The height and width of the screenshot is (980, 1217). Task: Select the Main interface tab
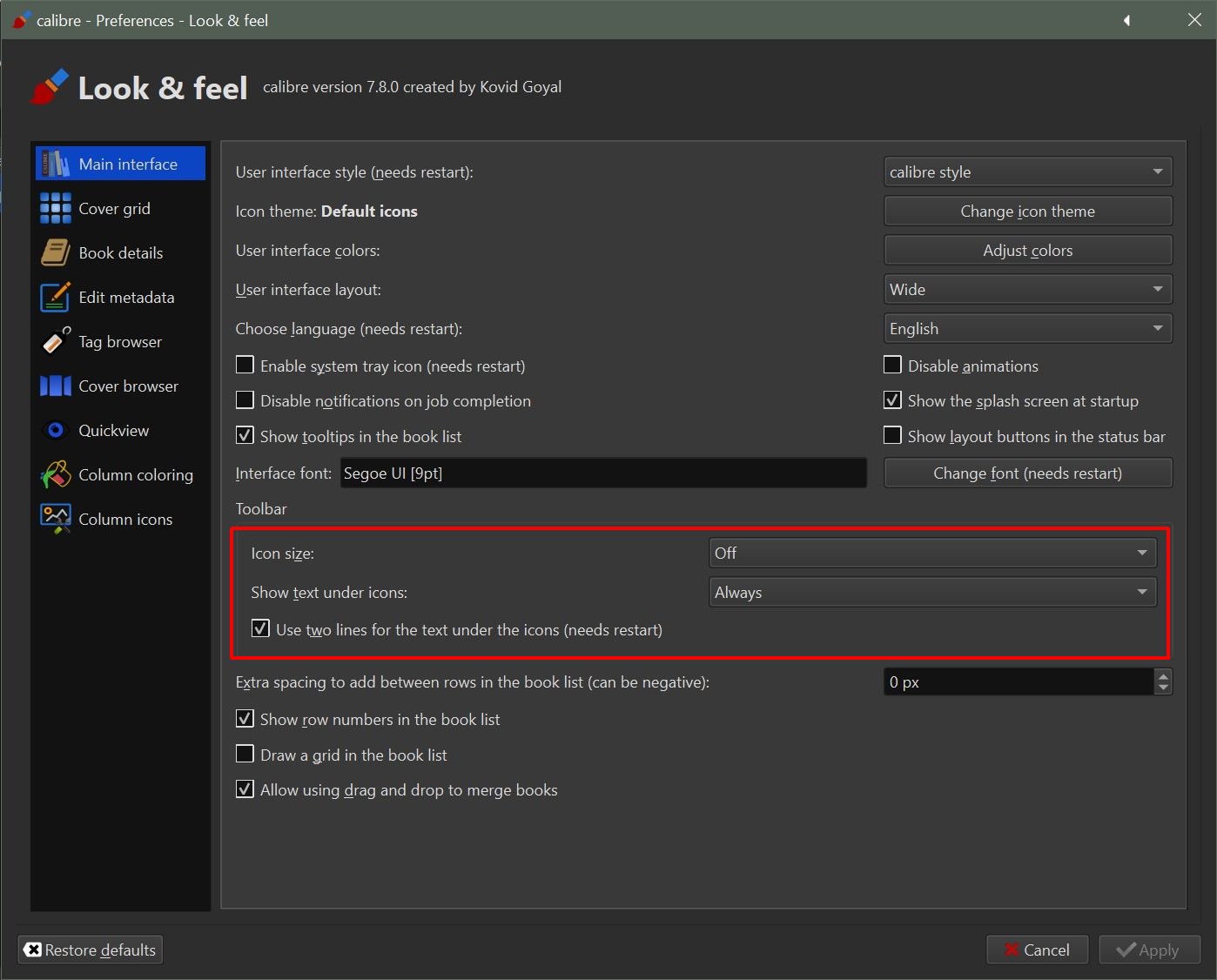(121, 164)
